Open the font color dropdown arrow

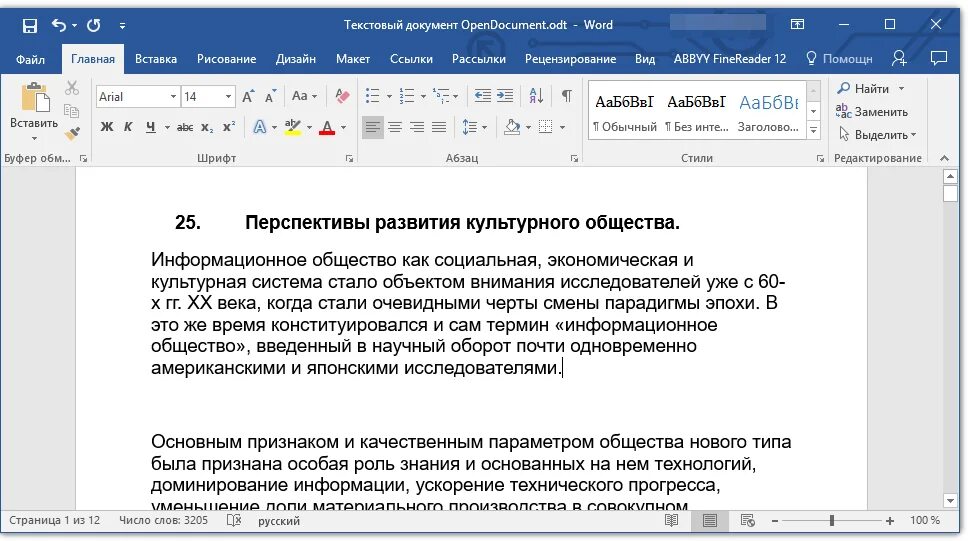pyautogui.click(x=344, y=128)
